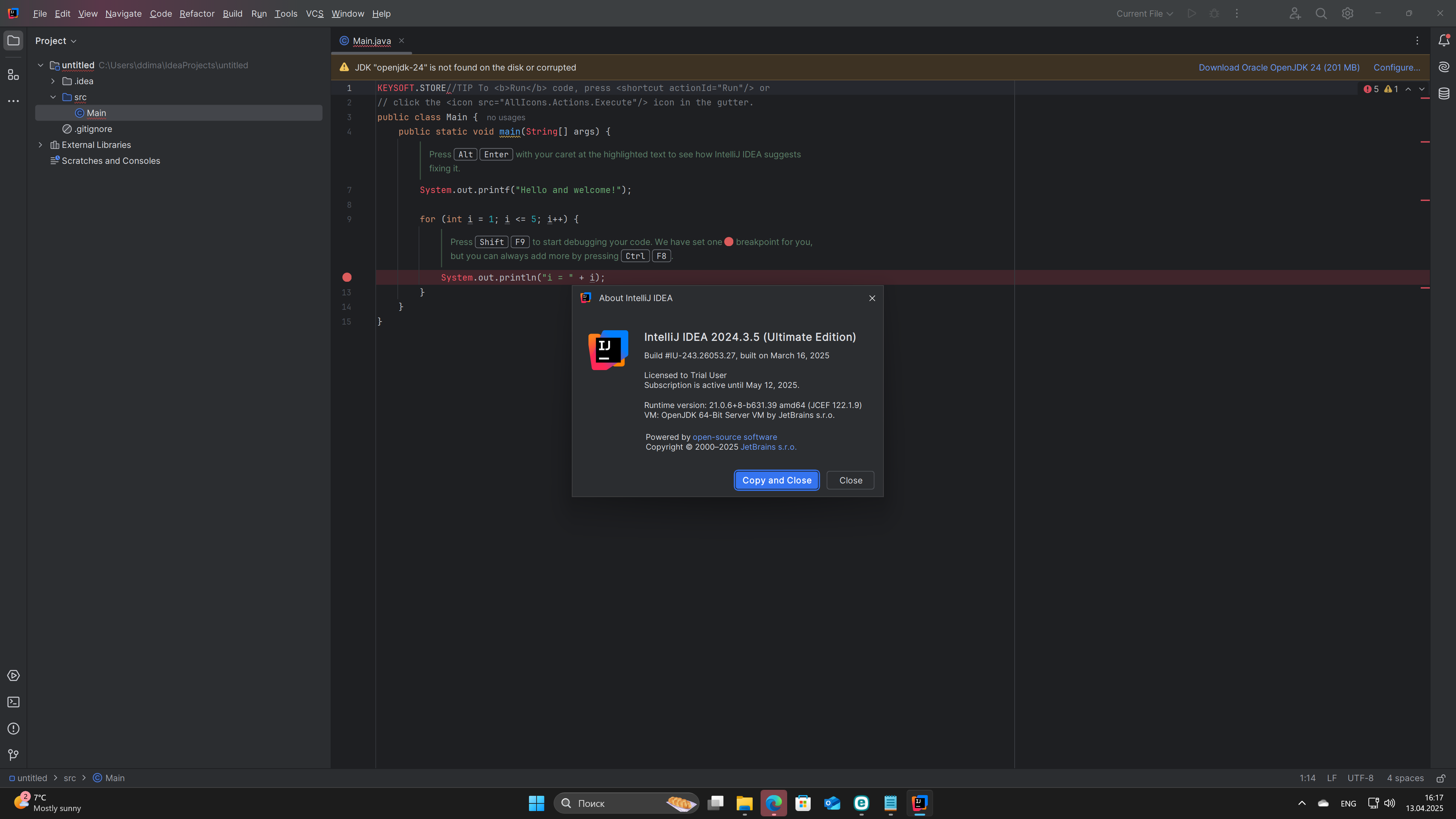Viewport: 1456px width, 819px height.
Task: Open UTF-8 encoding selector
Action: pos(1360,778)
